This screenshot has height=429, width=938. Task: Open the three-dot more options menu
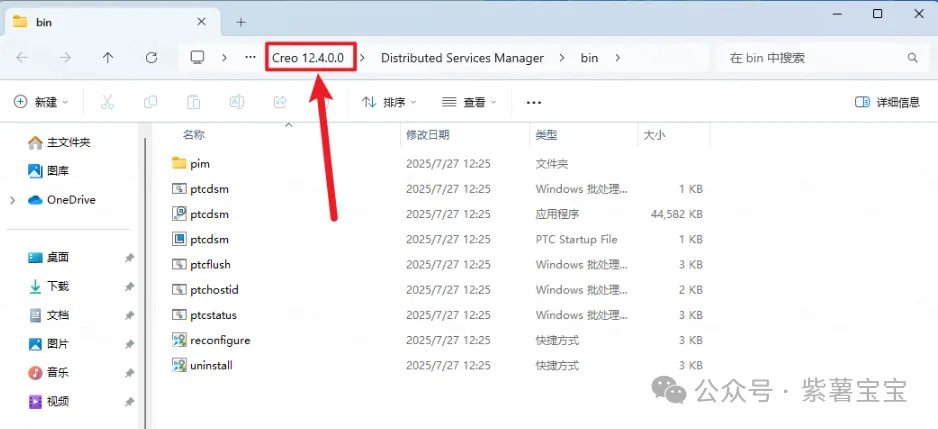(533, 102)
